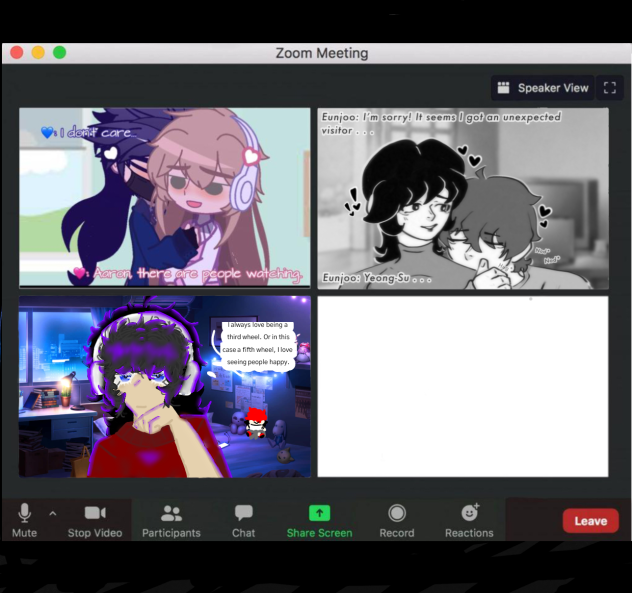Click the Zoom Meeting title bar

[321, 53]
